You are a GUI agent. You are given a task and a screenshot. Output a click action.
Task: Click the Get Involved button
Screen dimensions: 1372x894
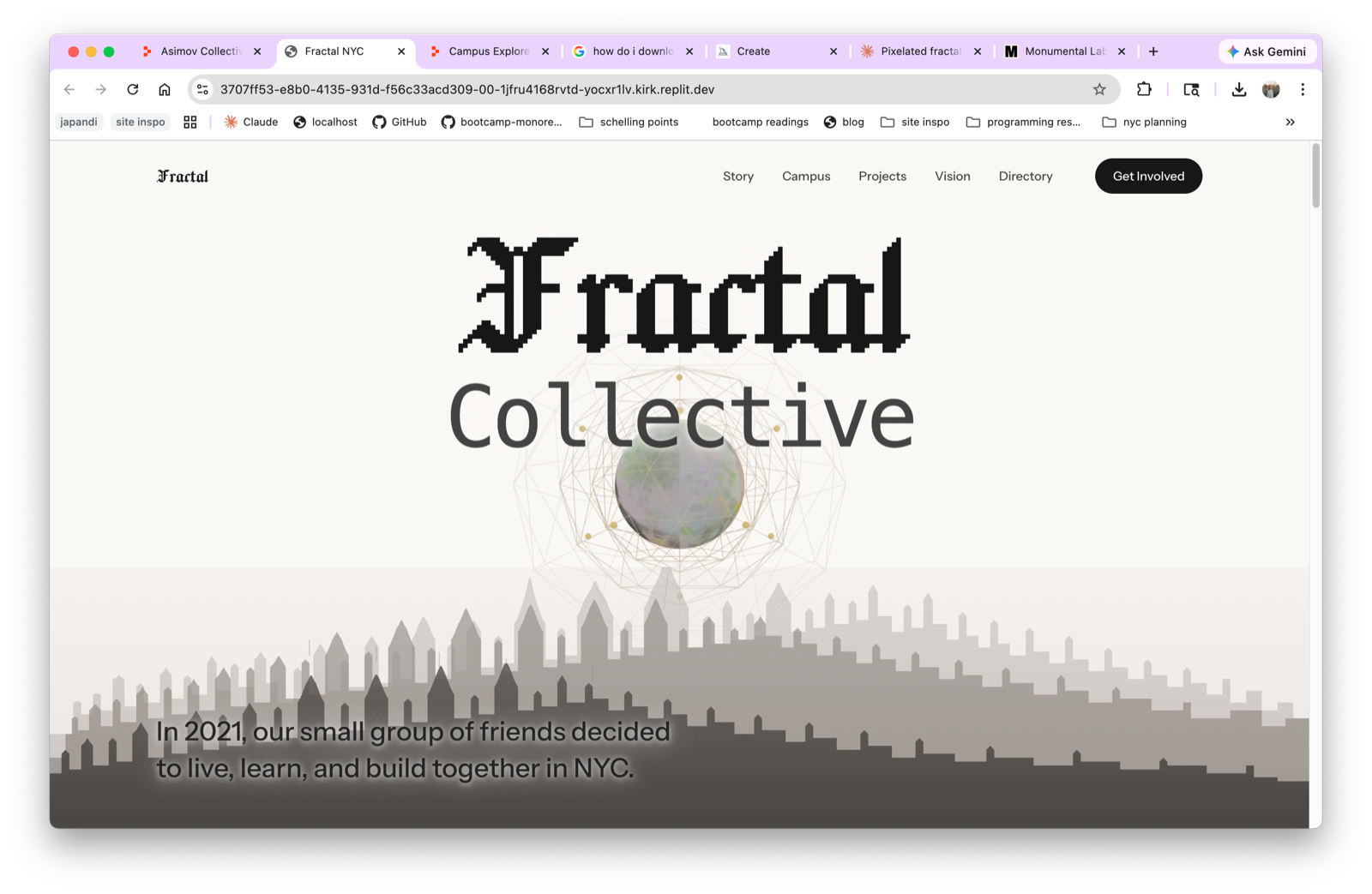[x=1148, y=176]
